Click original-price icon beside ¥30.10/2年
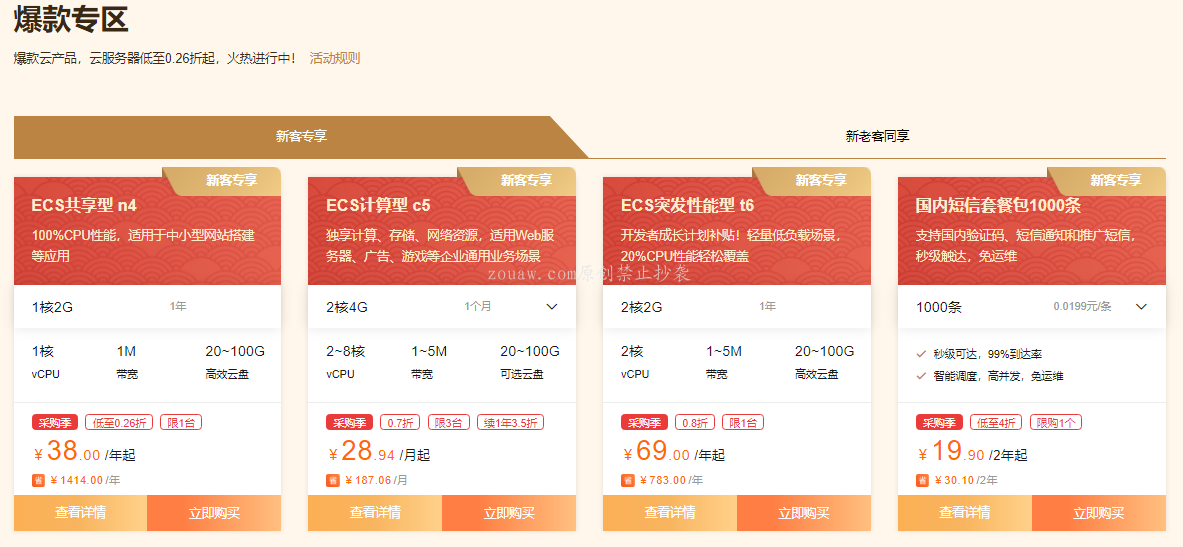1183x547 pixels. pos(922,480)
